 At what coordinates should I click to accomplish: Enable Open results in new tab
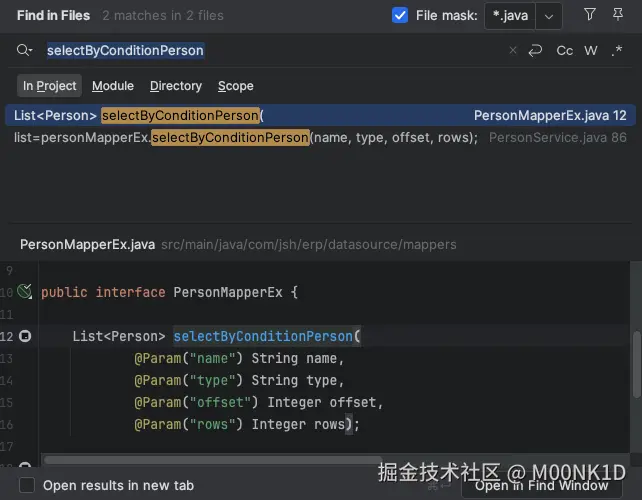(27, 485)
